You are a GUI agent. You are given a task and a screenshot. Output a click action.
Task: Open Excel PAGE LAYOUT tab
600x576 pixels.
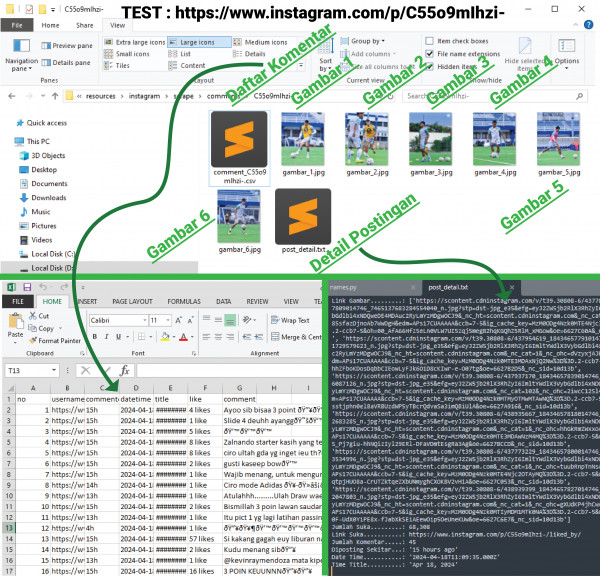click(x=132, y=301)
